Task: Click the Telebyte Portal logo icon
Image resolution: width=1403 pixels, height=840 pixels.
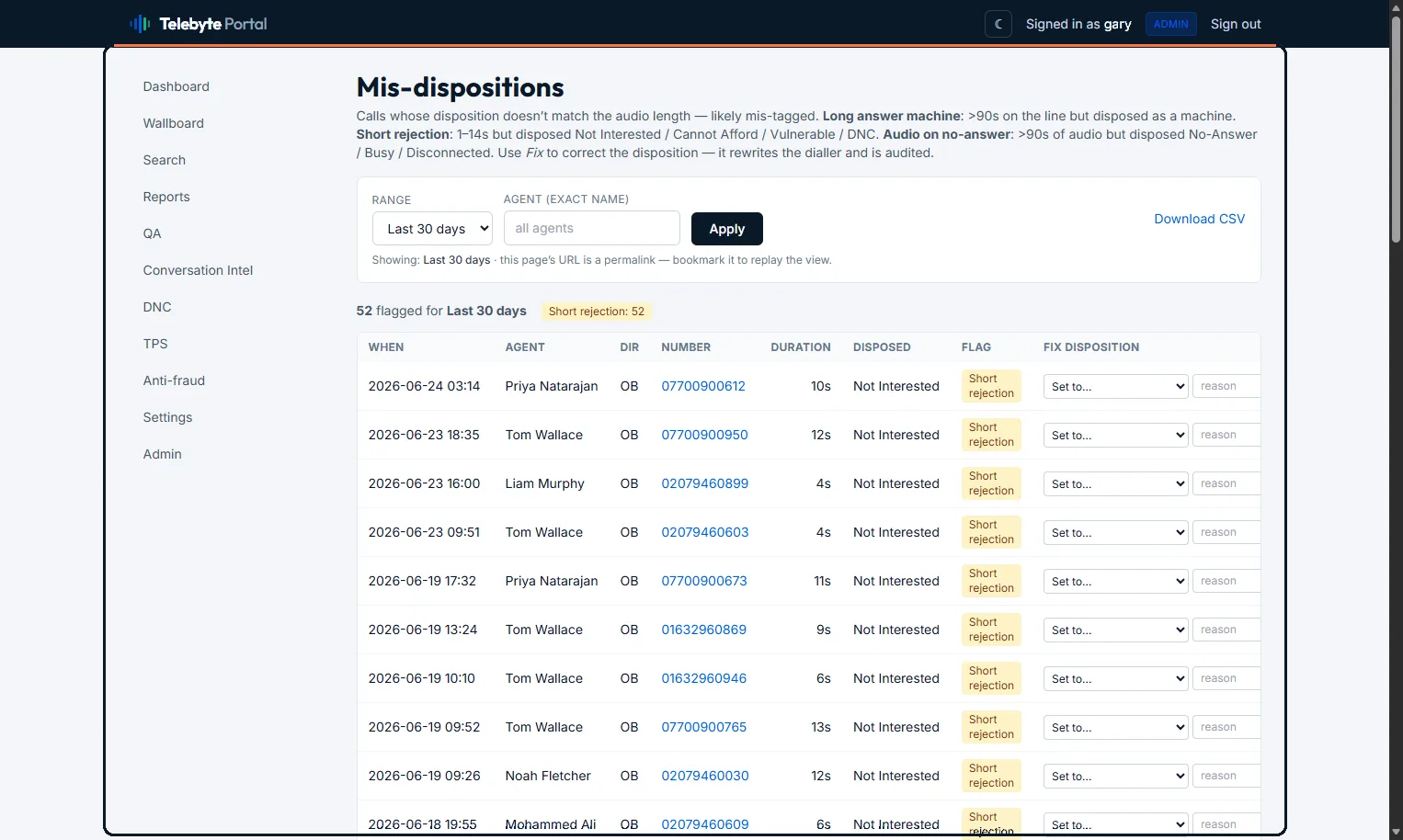Action: tap(140, 24)
